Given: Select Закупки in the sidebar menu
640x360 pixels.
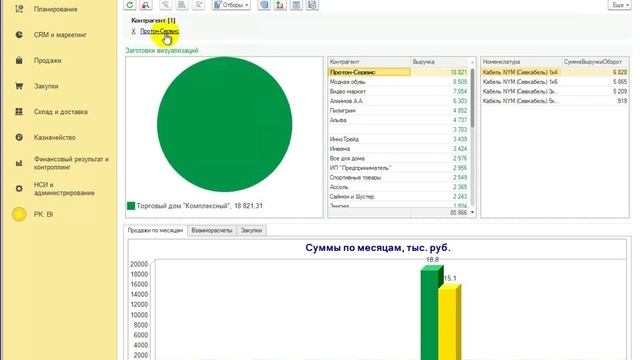Looking at the screenshot, I should click(46, 86).
